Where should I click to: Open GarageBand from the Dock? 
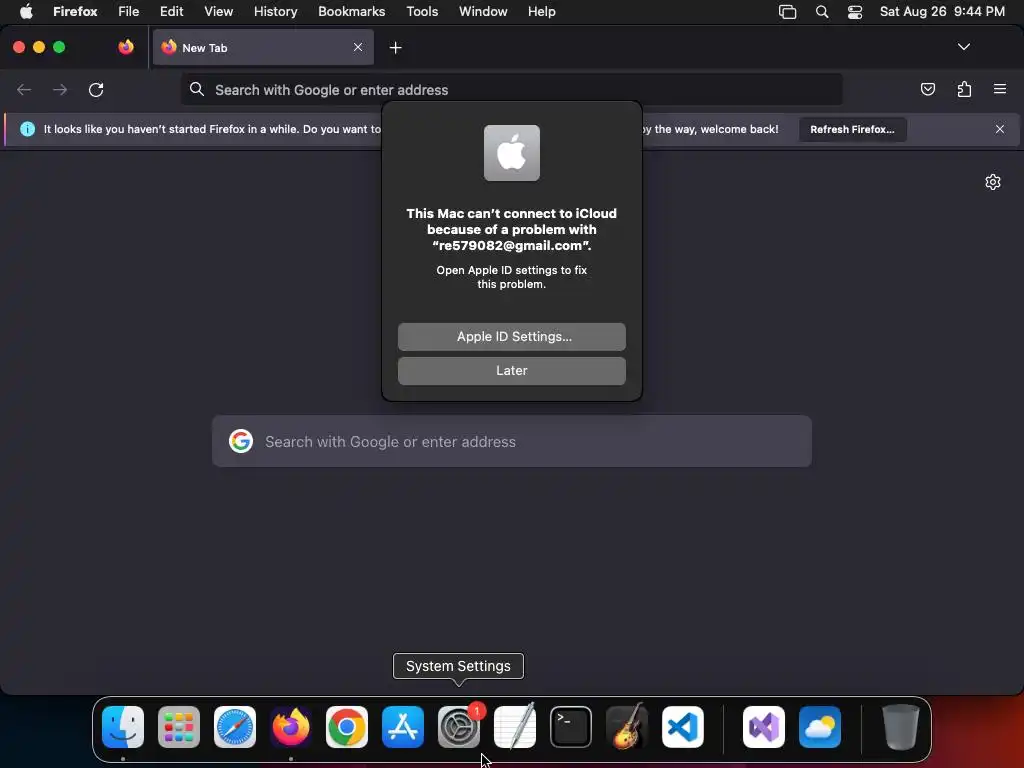627,727
